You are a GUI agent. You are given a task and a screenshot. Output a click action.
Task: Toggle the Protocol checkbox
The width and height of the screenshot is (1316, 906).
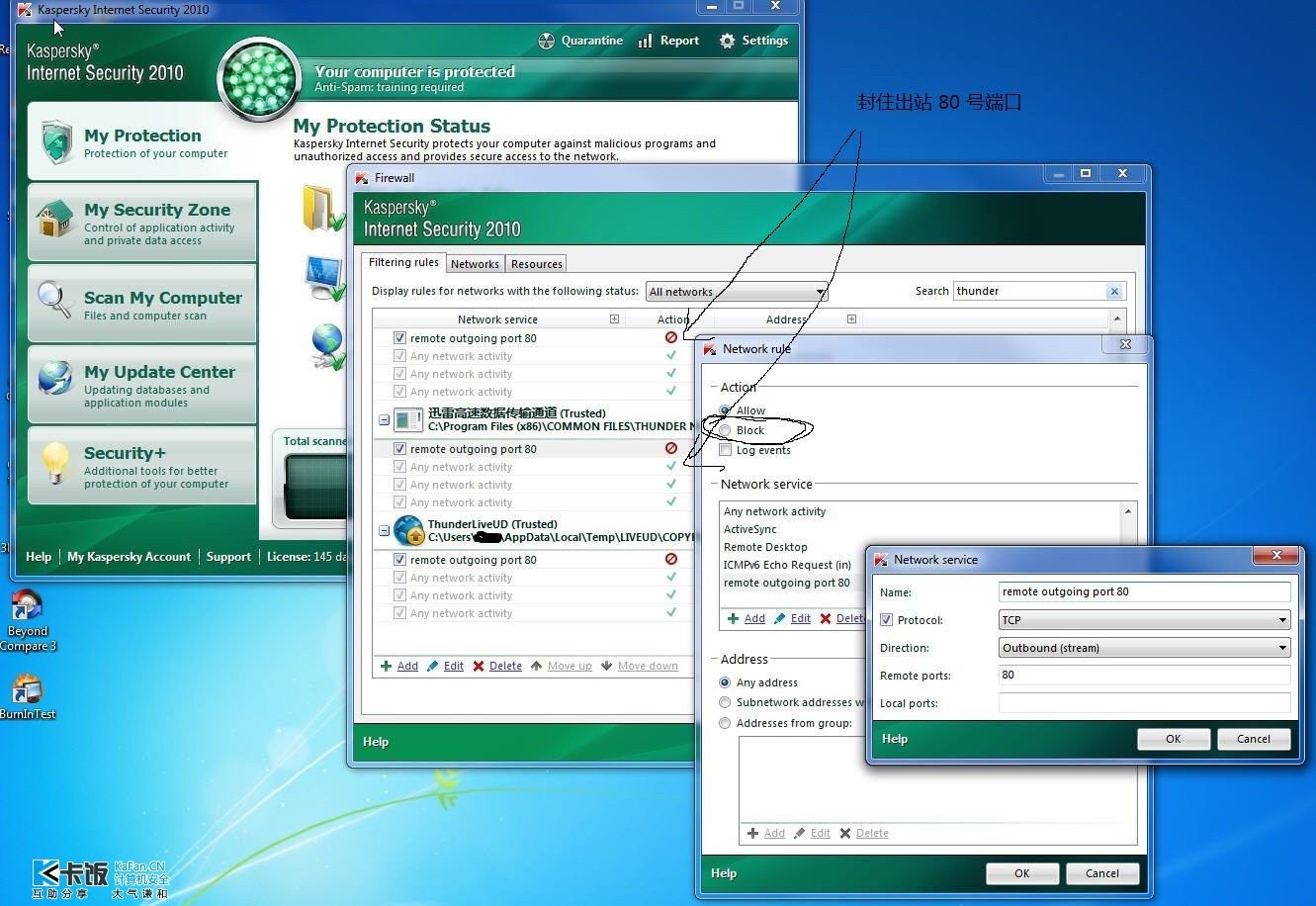(886, 620)
